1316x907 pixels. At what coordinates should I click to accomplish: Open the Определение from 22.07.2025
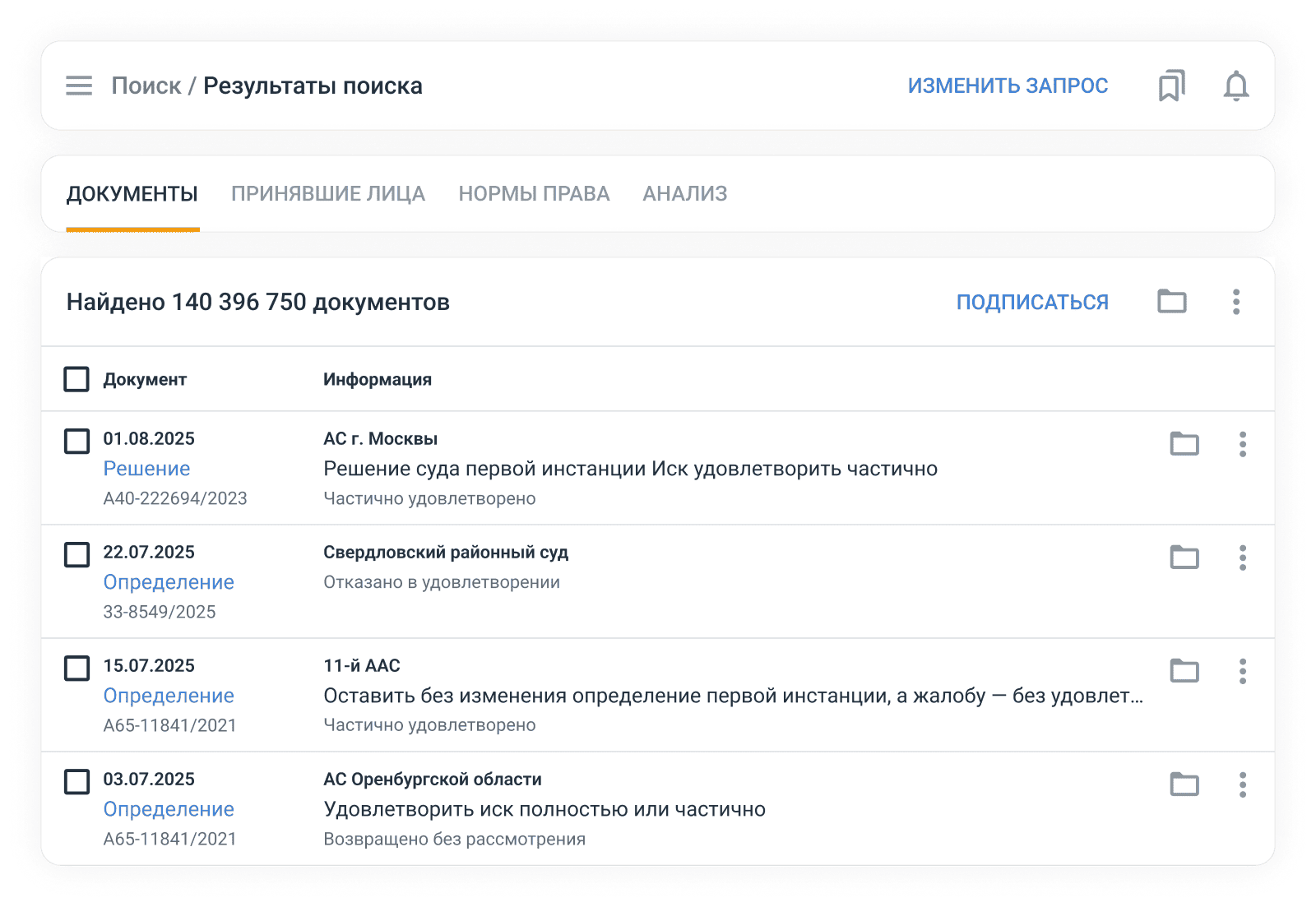[x=168, y=581]
